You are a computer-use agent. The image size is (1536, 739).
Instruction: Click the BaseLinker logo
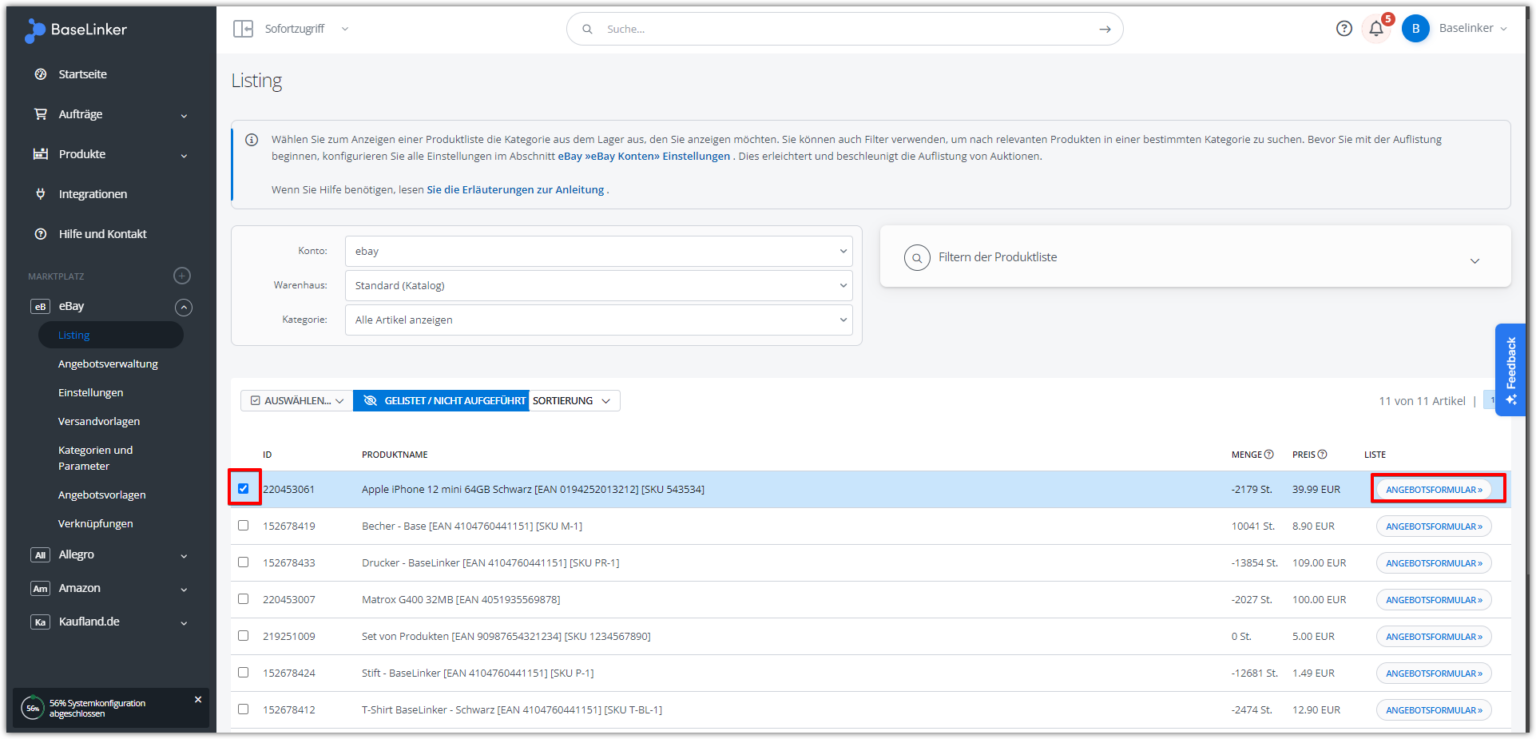(x=76, y=30)
